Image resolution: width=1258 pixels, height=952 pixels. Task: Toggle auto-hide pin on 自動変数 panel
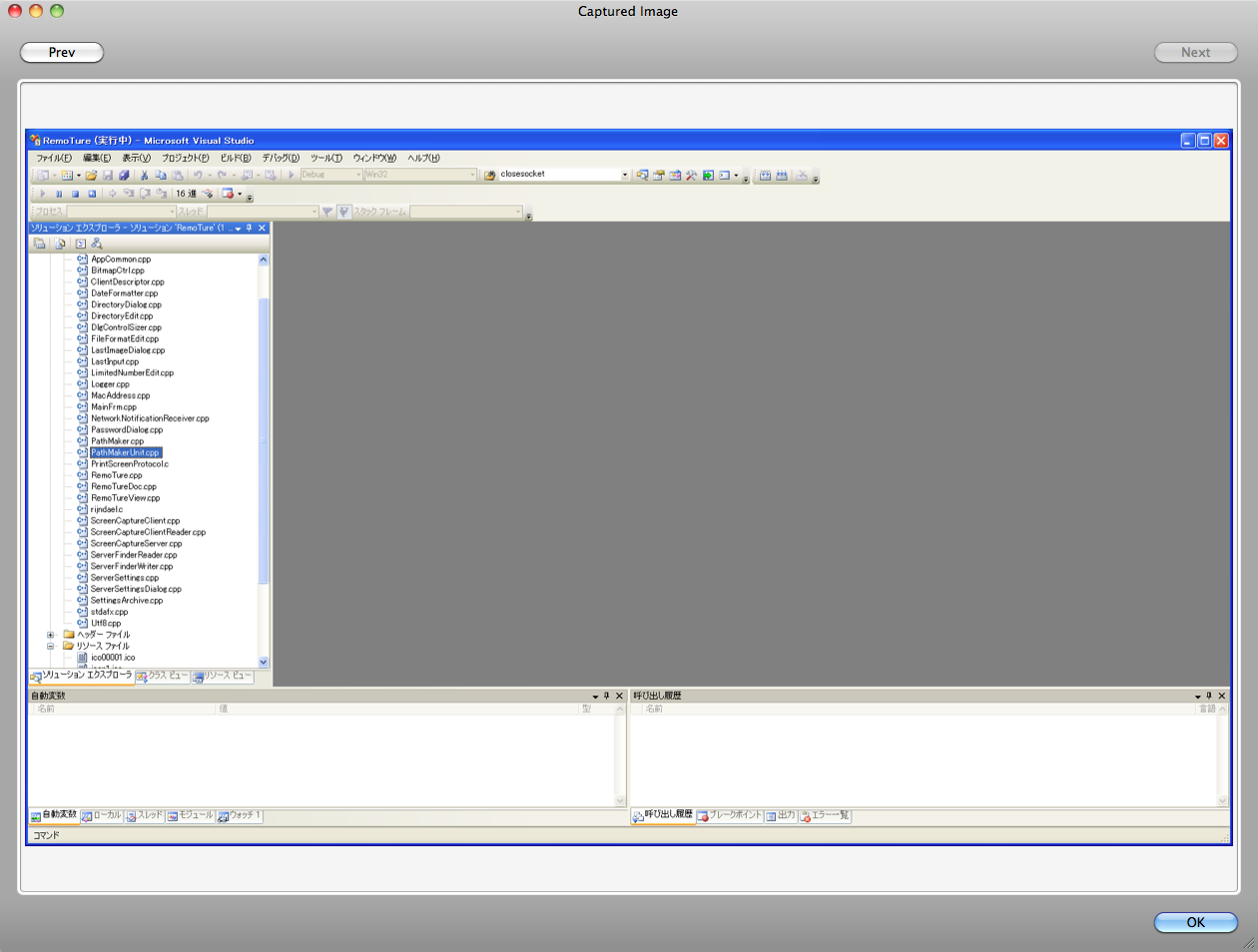pos(606,697)
